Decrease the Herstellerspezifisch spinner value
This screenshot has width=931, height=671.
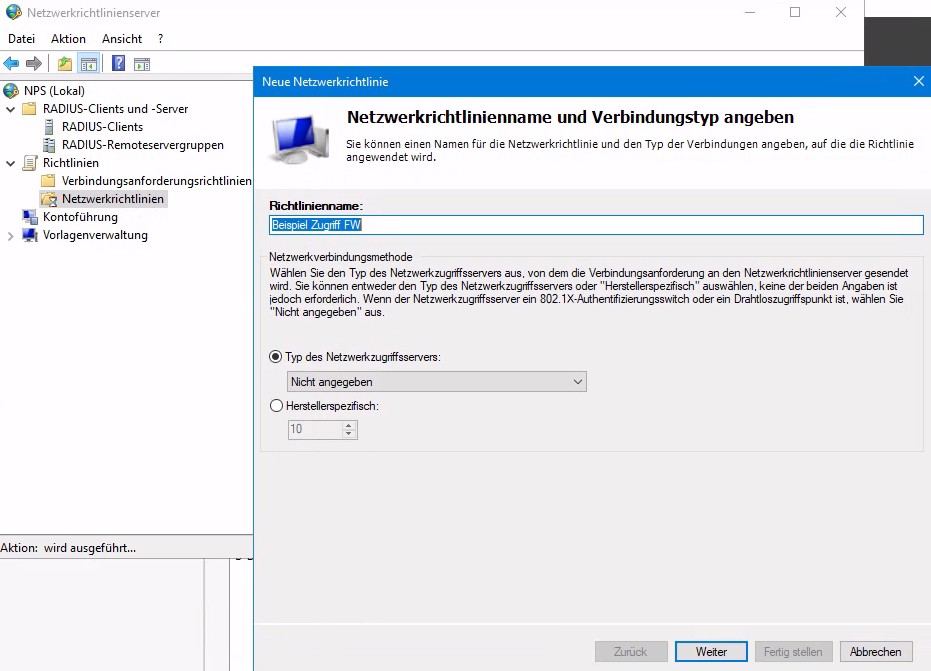pos(349,434)
